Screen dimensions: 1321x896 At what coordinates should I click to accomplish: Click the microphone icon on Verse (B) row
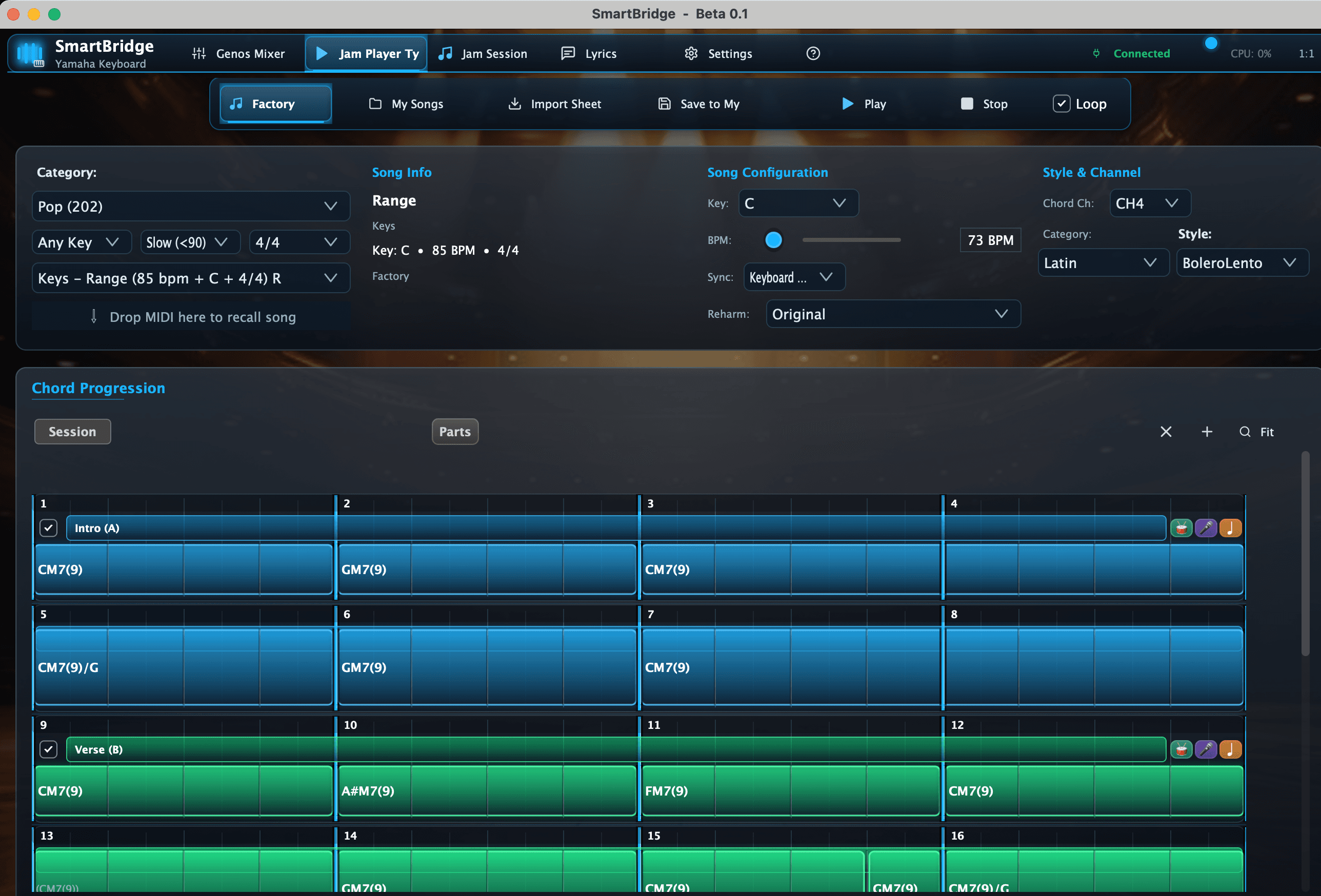pos(1206,749)
